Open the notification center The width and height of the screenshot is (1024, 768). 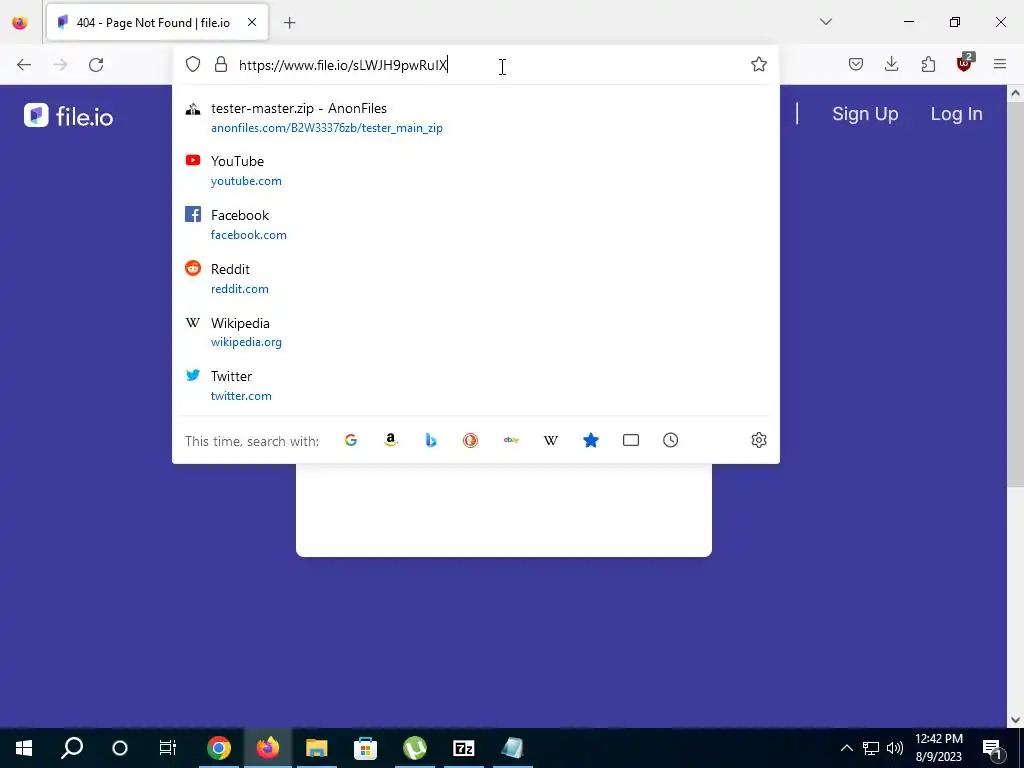click(x=991, y=748)
